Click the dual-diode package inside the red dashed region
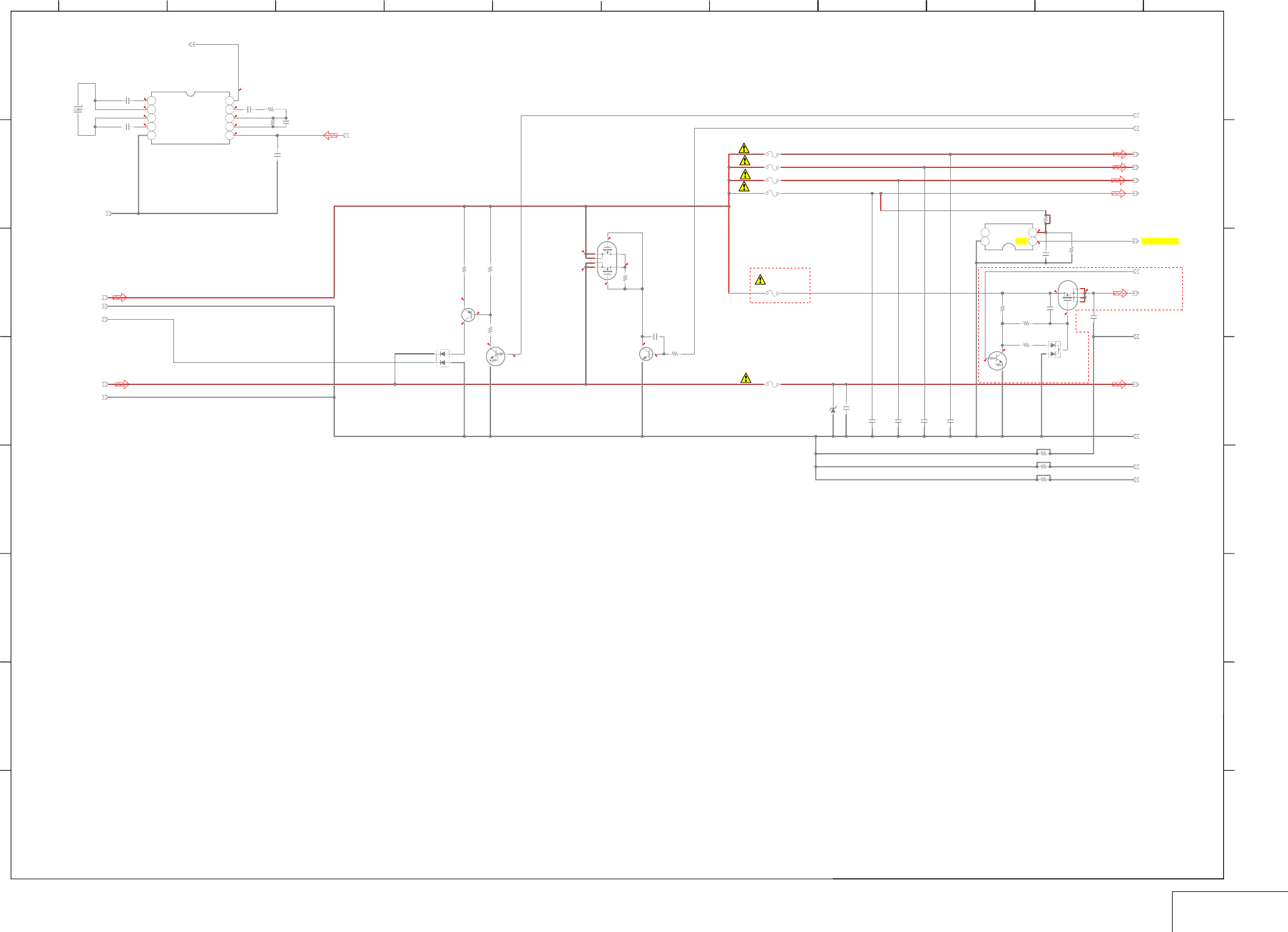1288x932 pixels. pyautogui.click(x=1054, y=350)
